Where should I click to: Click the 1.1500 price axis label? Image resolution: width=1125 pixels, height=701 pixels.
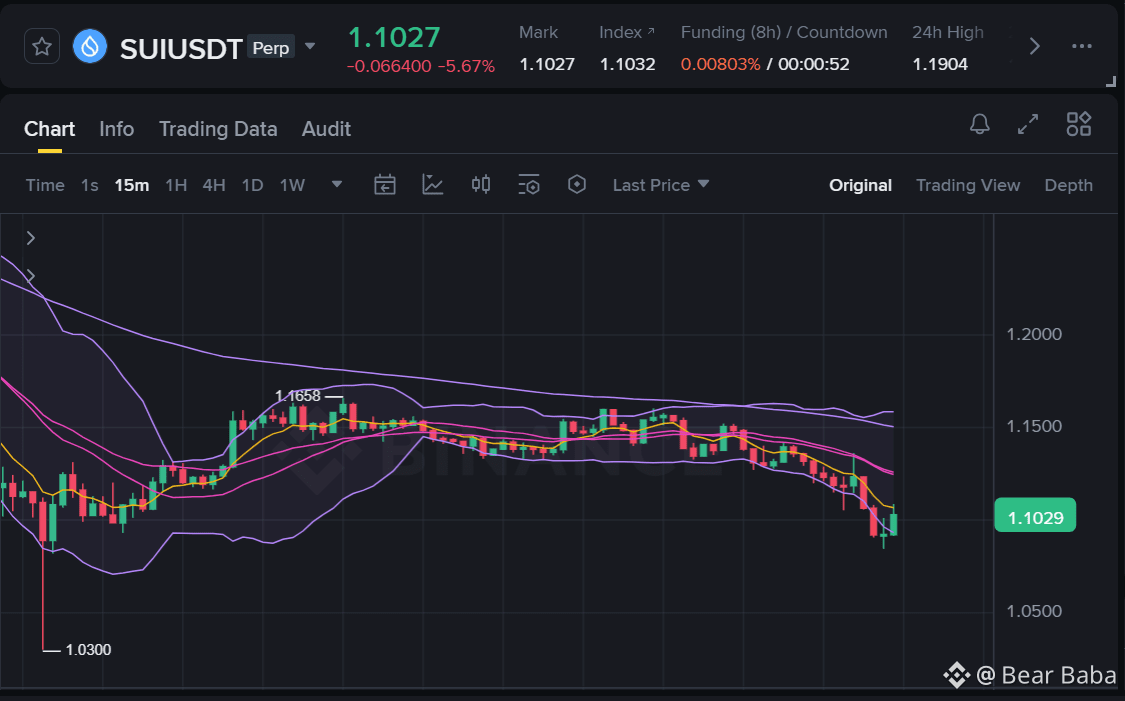1034,426
